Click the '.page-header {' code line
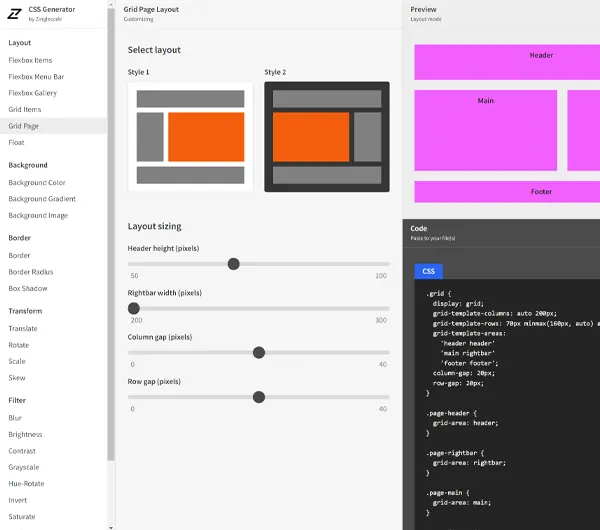600x530 pixels. [x=451, y=413]
